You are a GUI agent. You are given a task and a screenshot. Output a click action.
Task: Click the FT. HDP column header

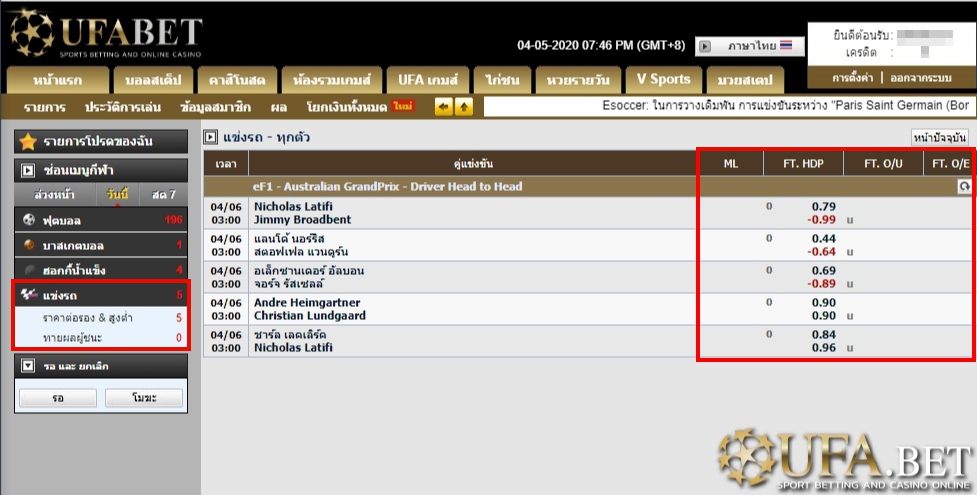point(803,164)
